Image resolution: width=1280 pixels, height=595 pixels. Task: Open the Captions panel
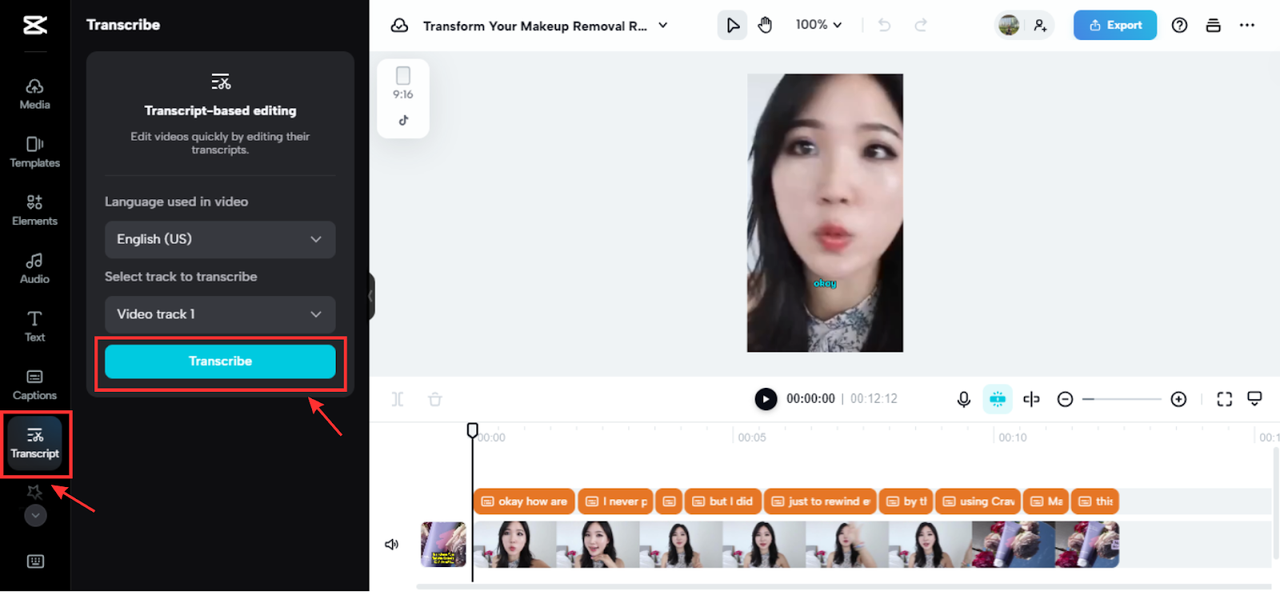(35, 384)
